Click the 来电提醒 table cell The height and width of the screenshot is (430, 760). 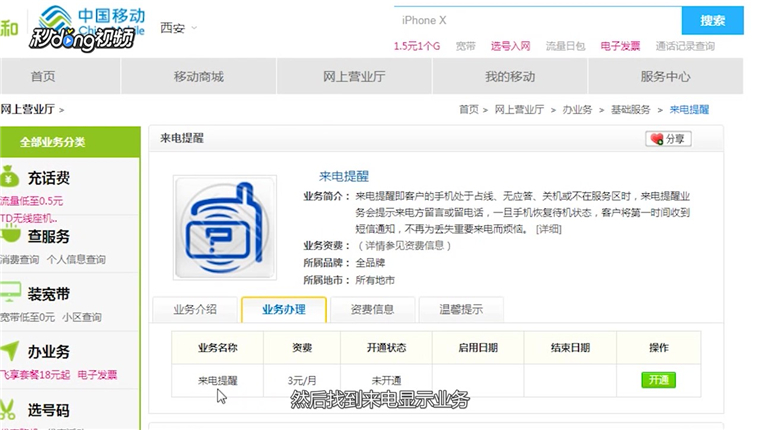pos(218,381)
